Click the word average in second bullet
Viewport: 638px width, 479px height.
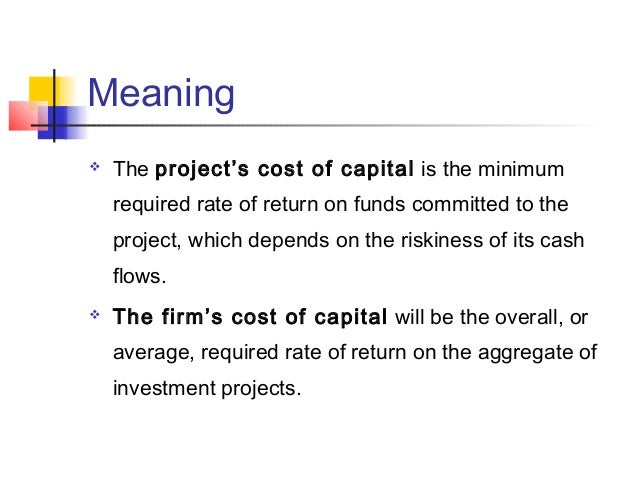tap(153, 353)
